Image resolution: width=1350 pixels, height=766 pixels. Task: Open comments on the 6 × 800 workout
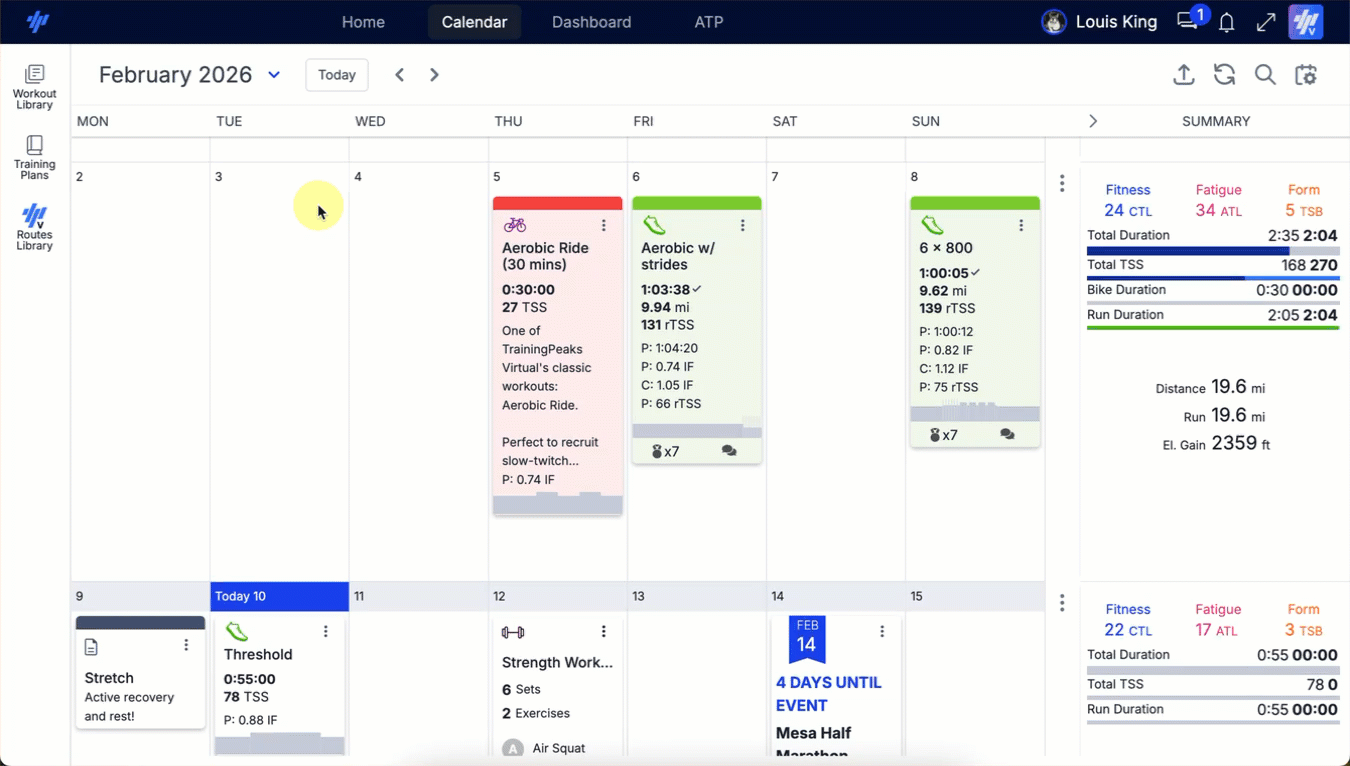click(1007, 435)
